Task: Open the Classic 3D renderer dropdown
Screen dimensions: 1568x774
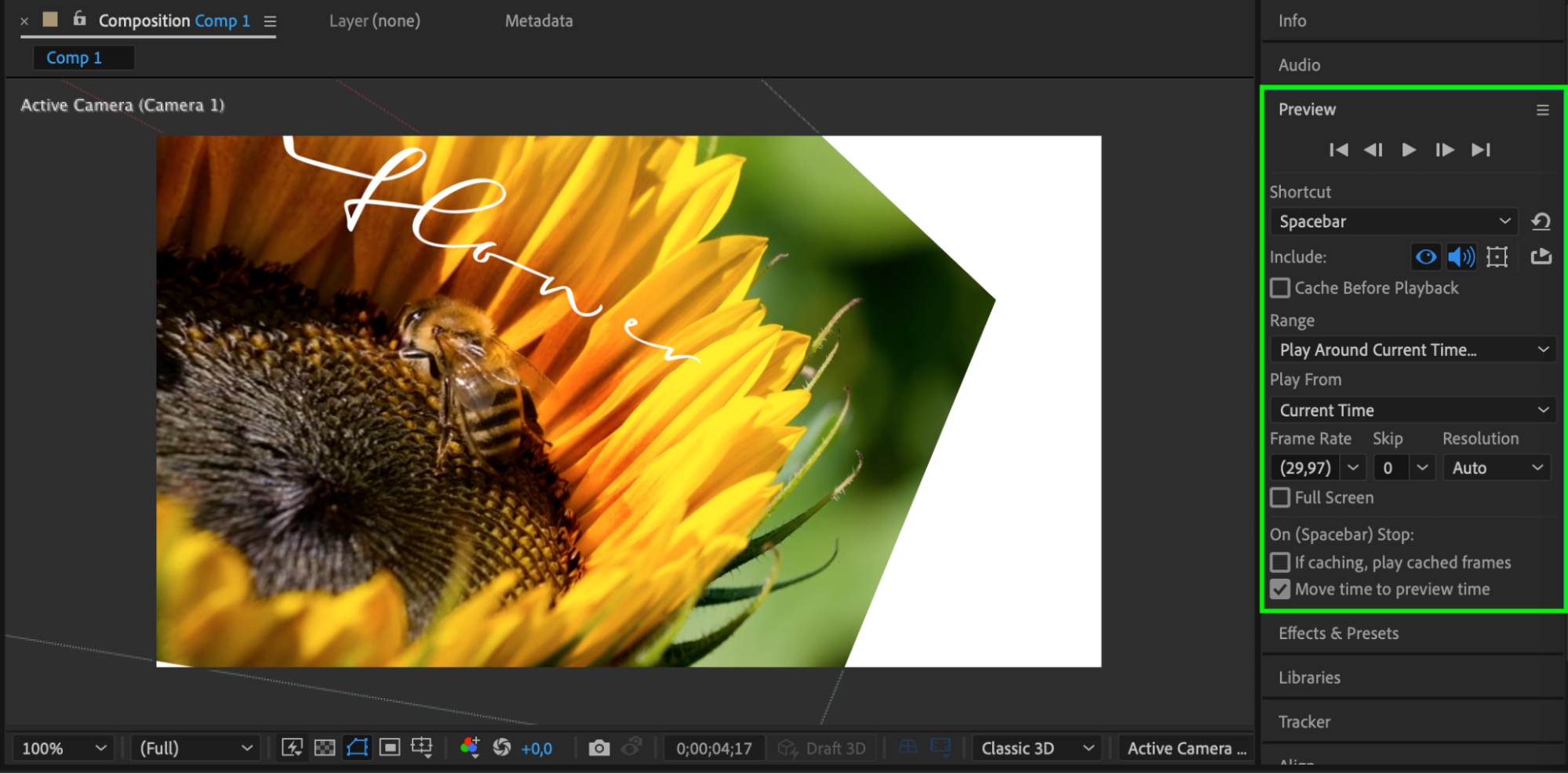Action: tap(1036, 748)
